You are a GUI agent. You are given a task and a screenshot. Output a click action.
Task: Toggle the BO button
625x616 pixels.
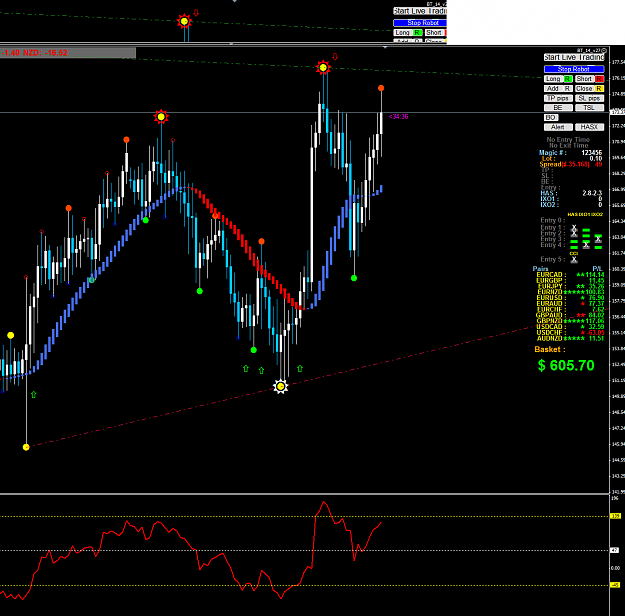coord(551,118)
